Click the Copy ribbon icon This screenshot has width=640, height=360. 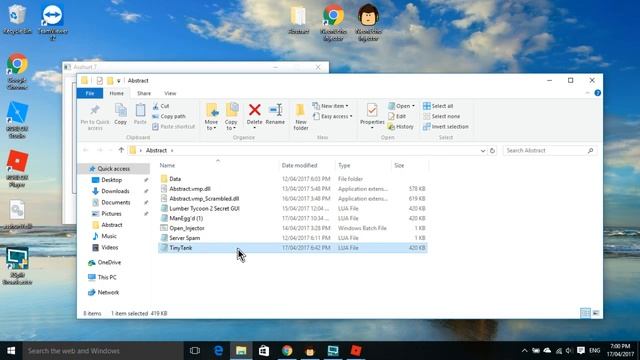pos(120,114)
